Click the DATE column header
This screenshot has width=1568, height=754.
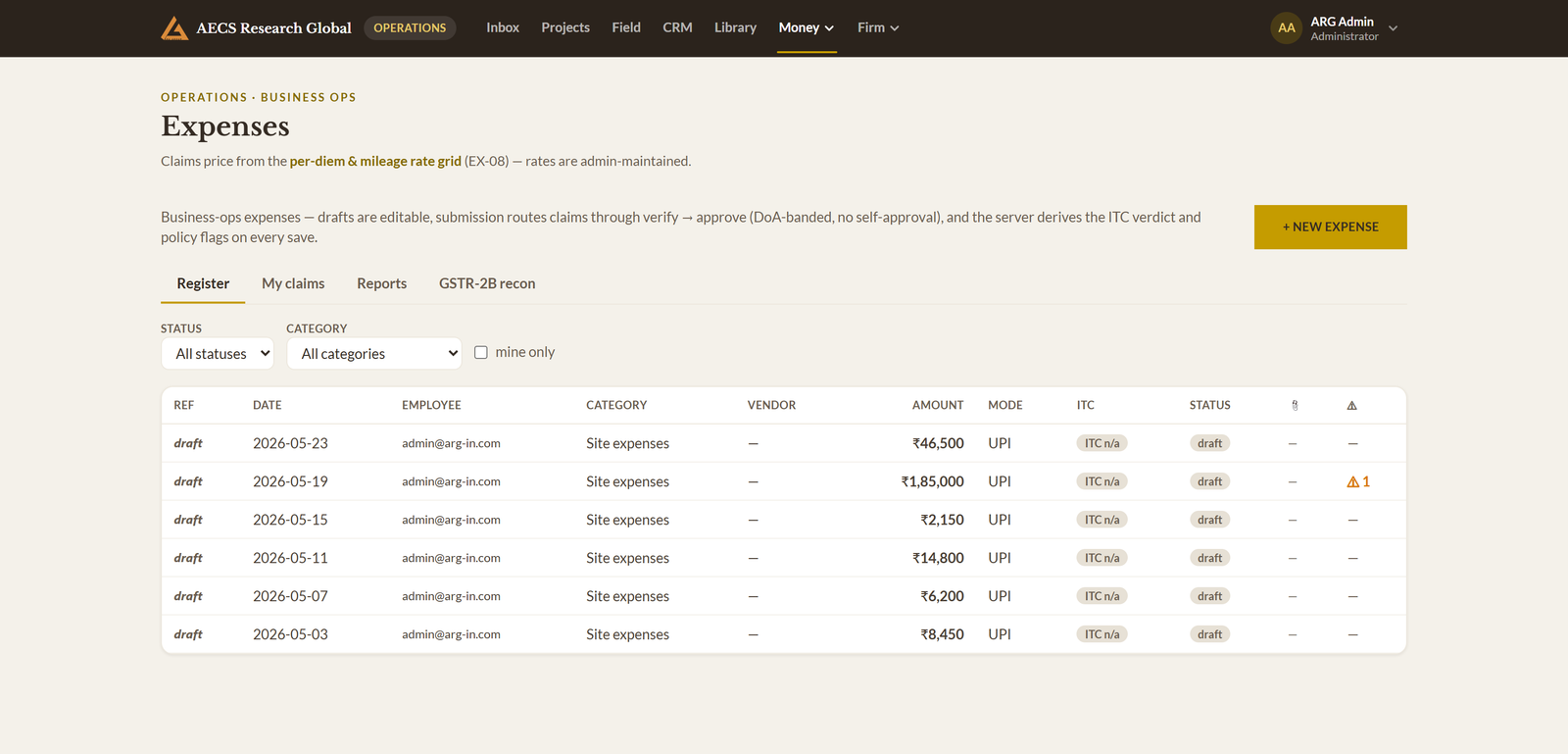coord(267,405)
